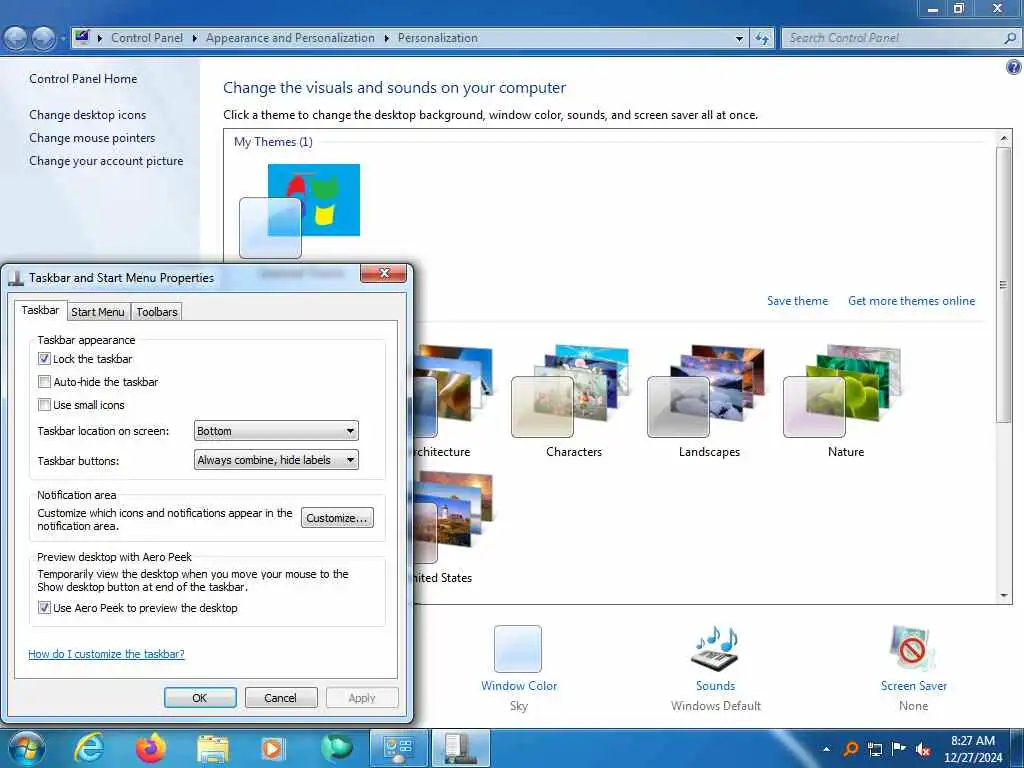Confirm with the OK button
Image resolution: width=1024 pixels, height=768 pixels.
coord(200,697)
